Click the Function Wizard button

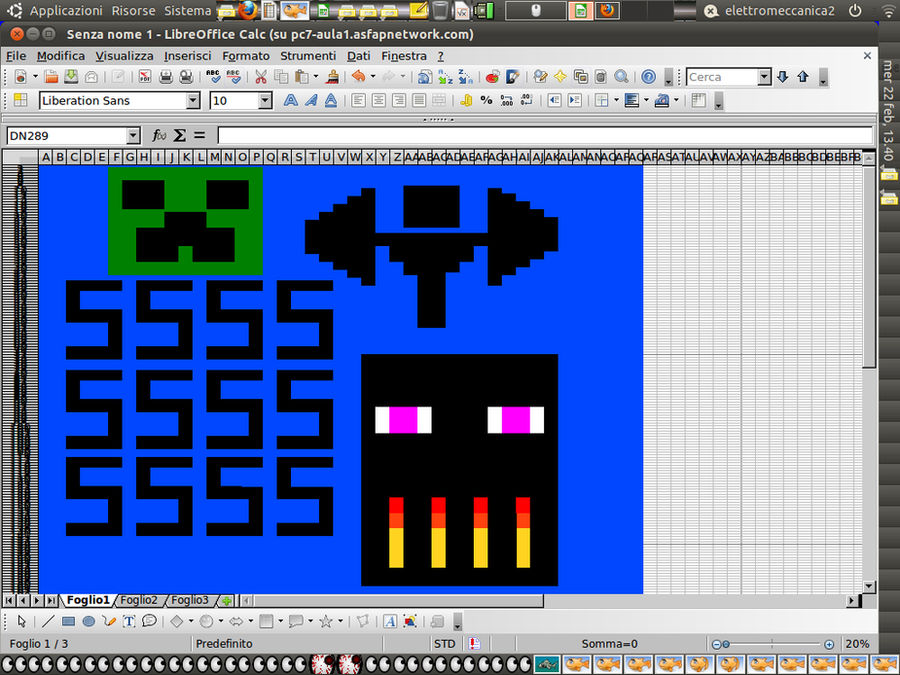point(159,135)
